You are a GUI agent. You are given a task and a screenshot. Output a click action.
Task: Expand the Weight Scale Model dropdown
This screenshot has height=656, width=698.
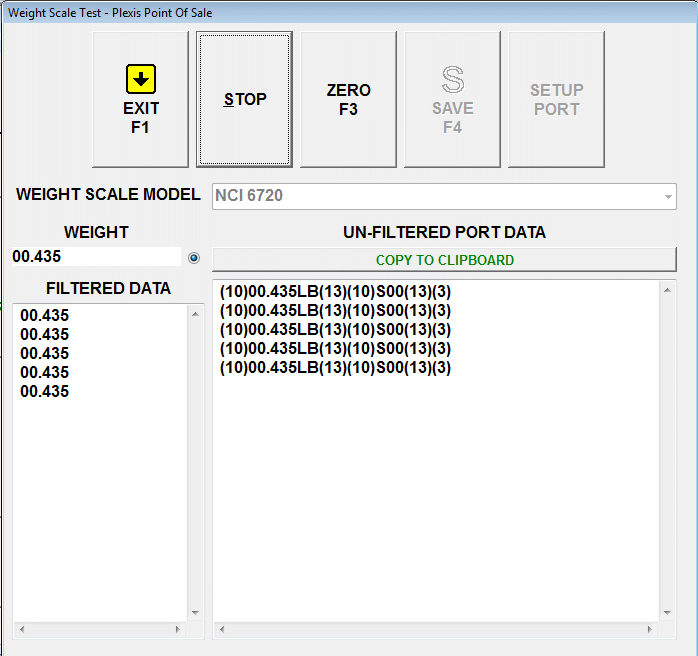click(668, 196)
